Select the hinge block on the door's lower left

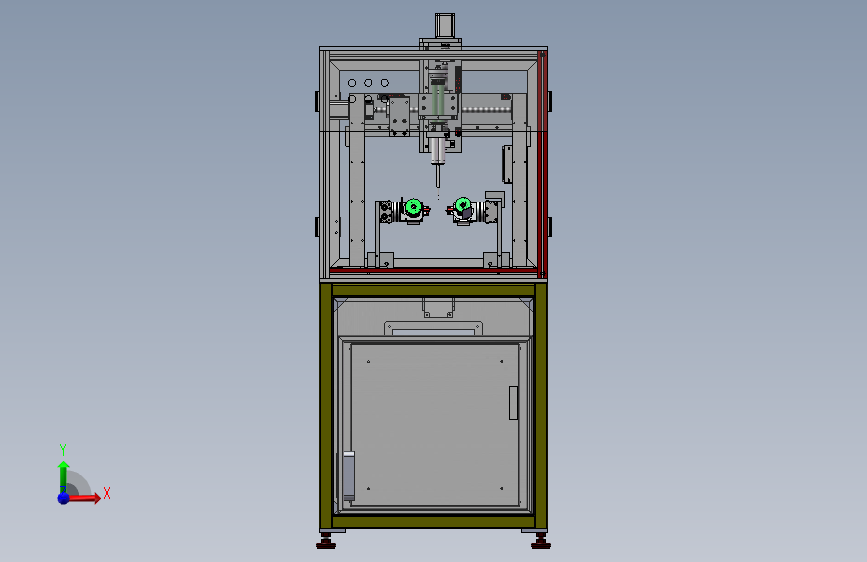point(349,476)
